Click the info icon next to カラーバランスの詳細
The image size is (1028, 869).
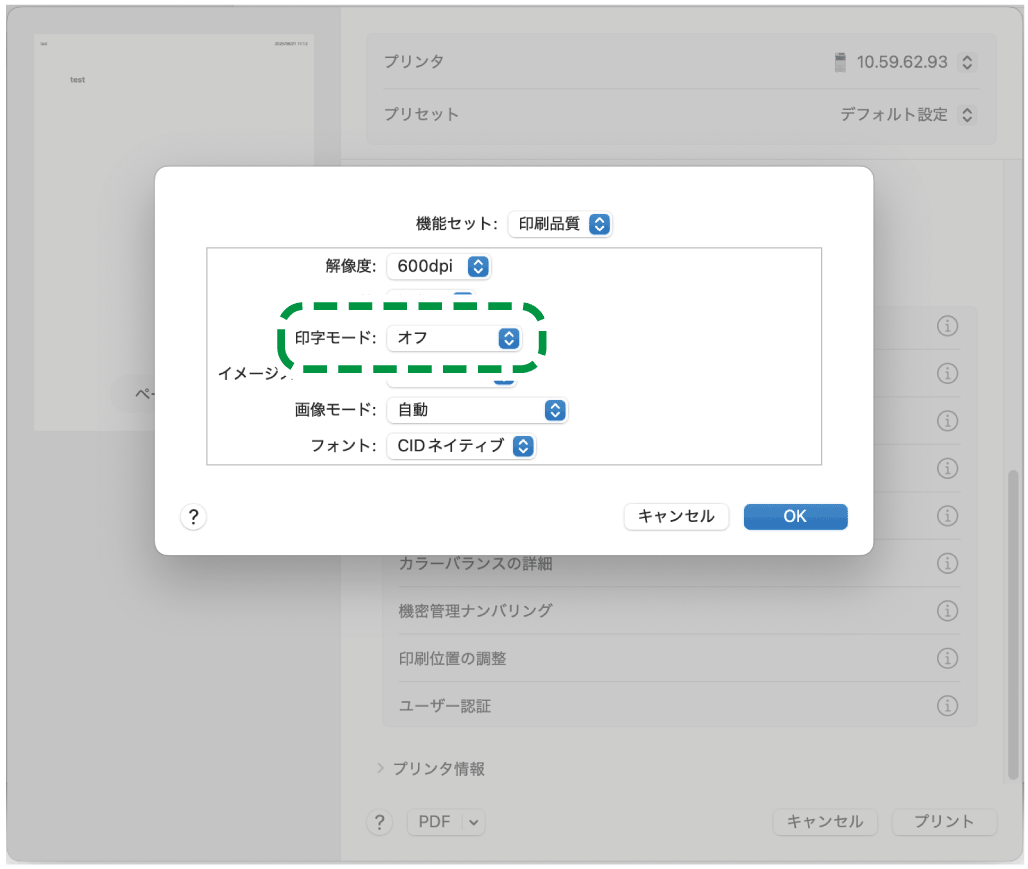point(948,563)
